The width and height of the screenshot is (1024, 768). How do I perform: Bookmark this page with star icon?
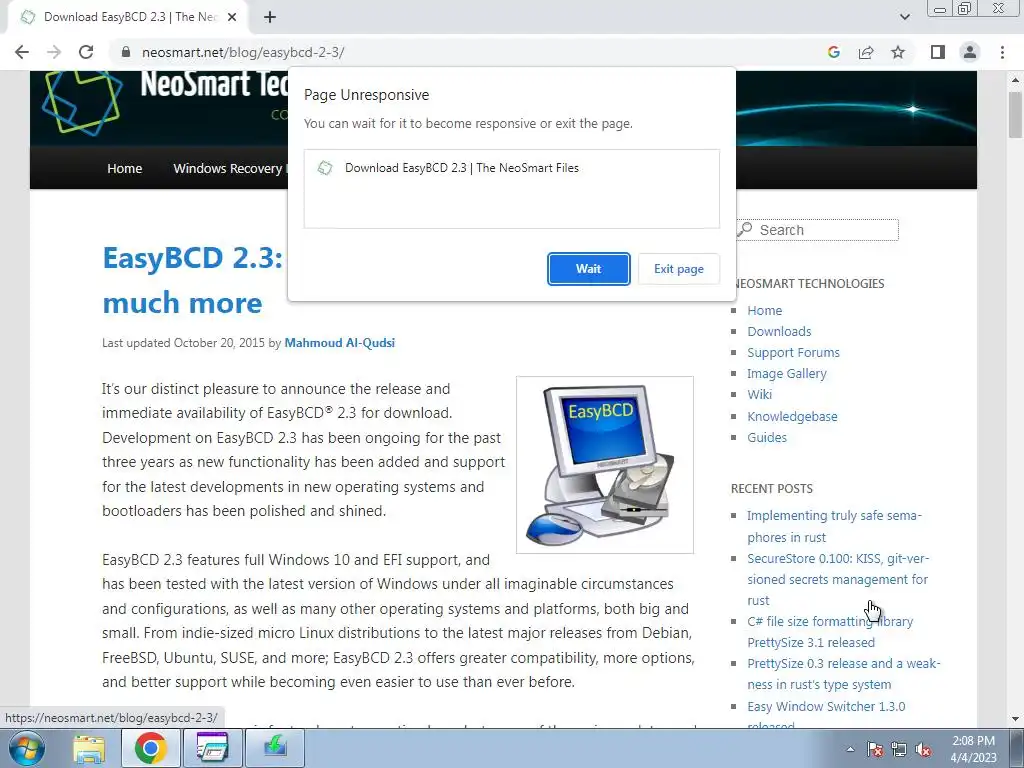click(898, 52)
